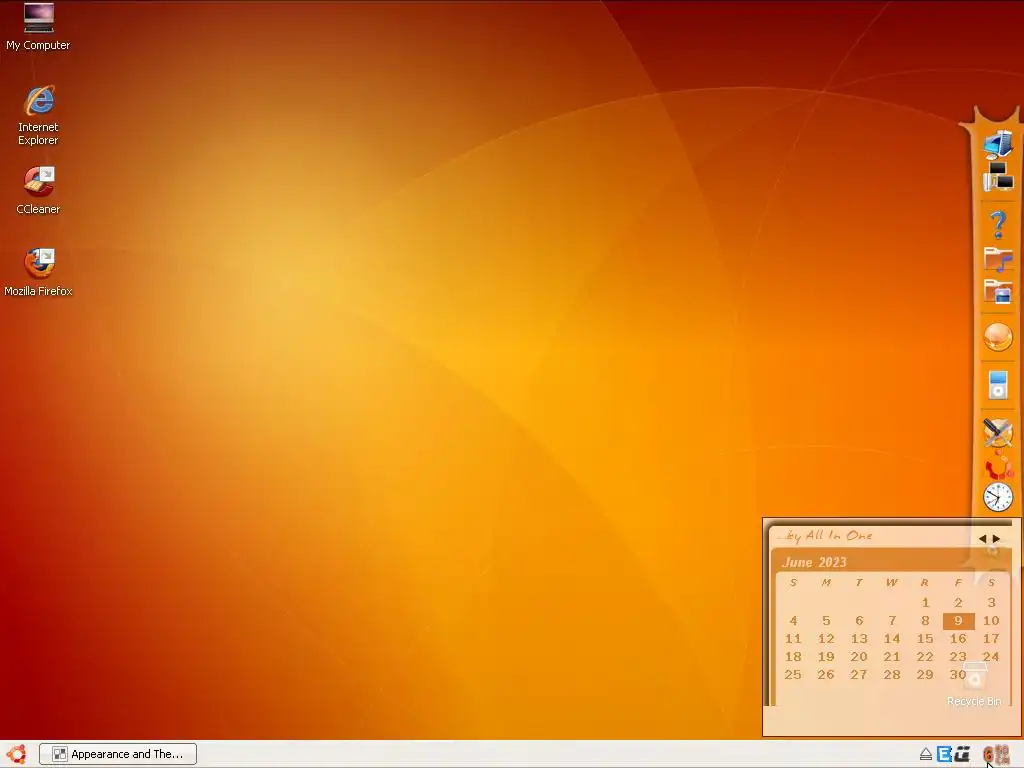This screenshot has width=1024, height=768.
Task: Select June 15 in the calendar
Action: (925, 639)
